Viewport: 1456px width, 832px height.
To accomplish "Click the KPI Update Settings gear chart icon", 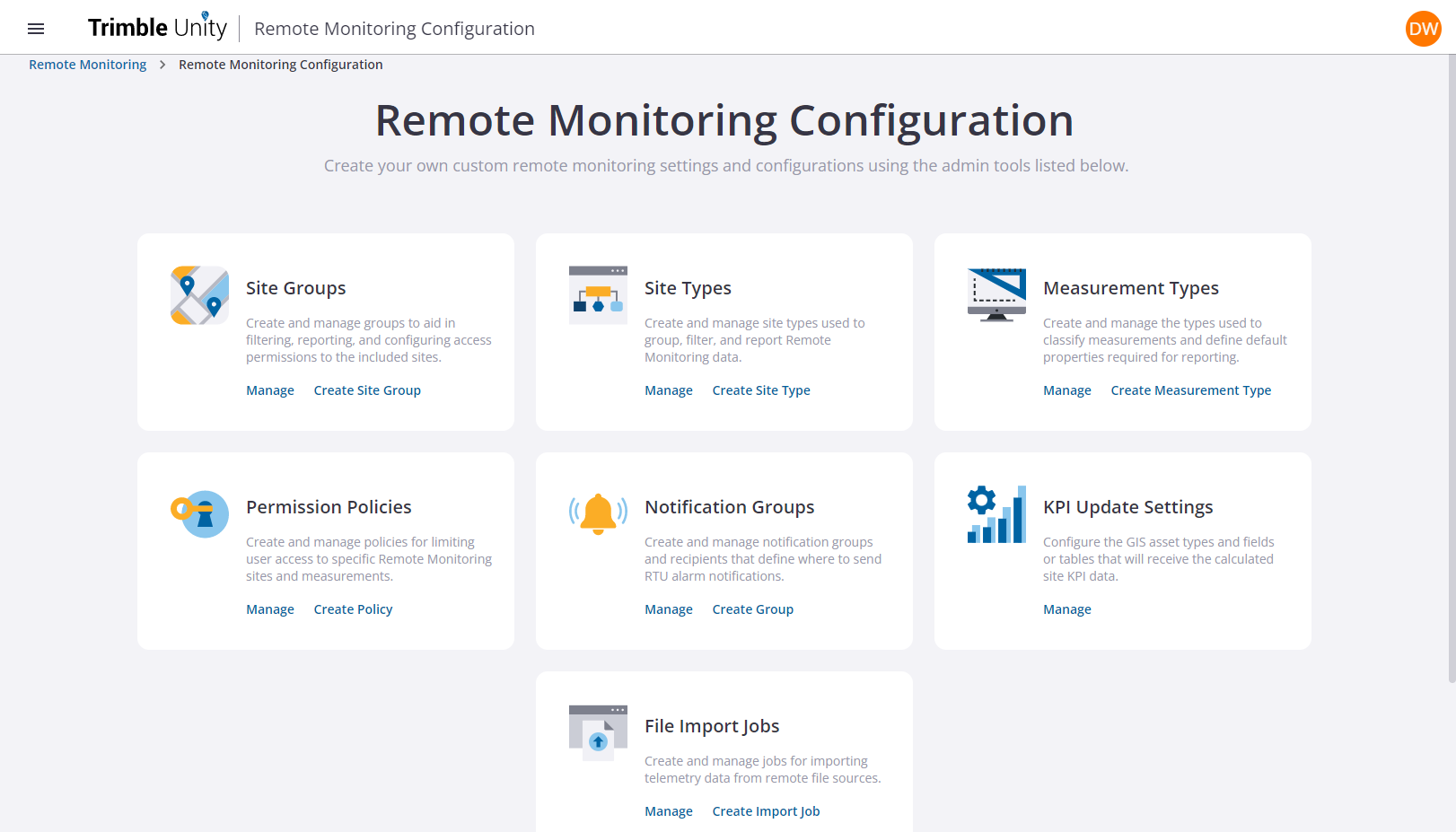I will pos(996,514).
